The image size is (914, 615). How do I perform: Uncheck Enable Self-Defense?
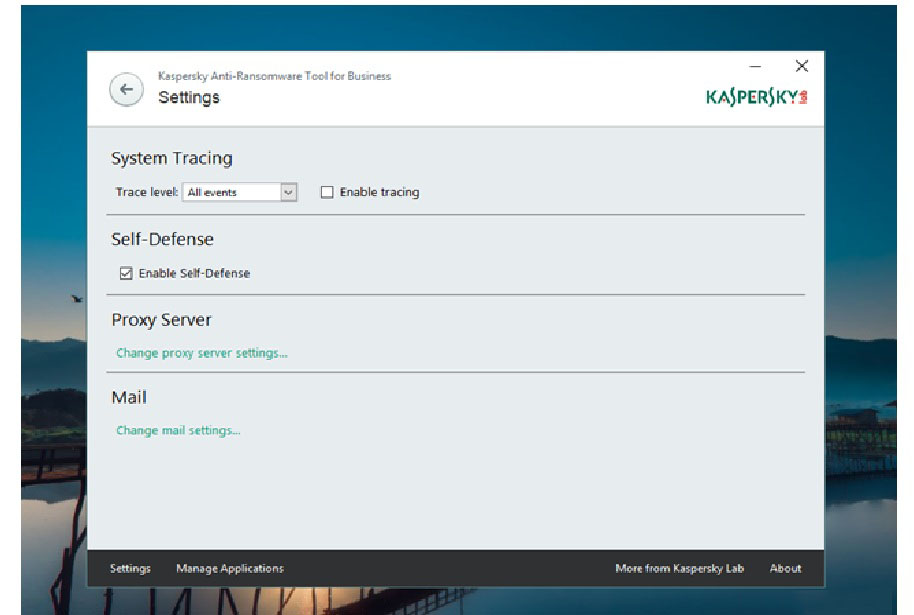click(x=126, y=273)
